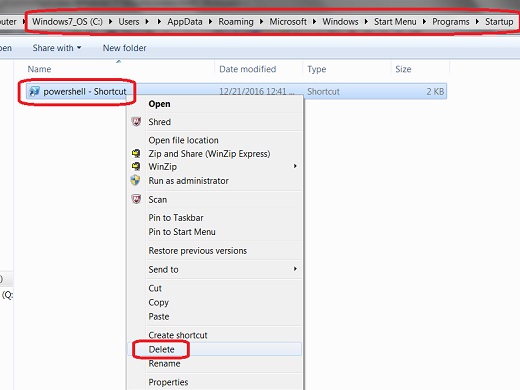Open the Share with dropdown
This screenshot has height=390, width=520.
click(57, 48)
